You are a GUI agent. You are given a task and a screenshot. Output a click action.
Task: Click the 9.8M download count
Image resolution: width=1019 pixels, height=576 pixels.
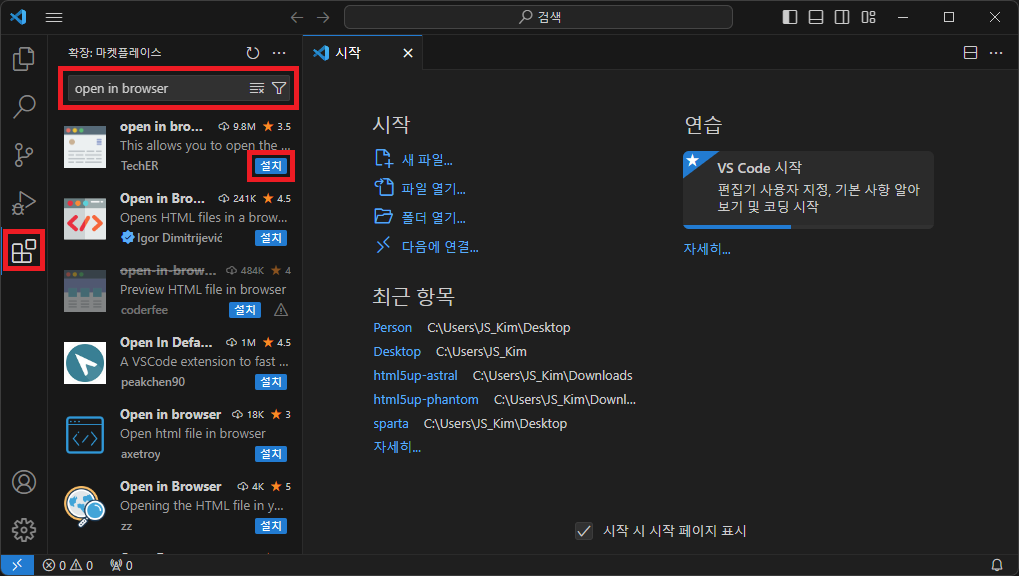tap(237, 127)
